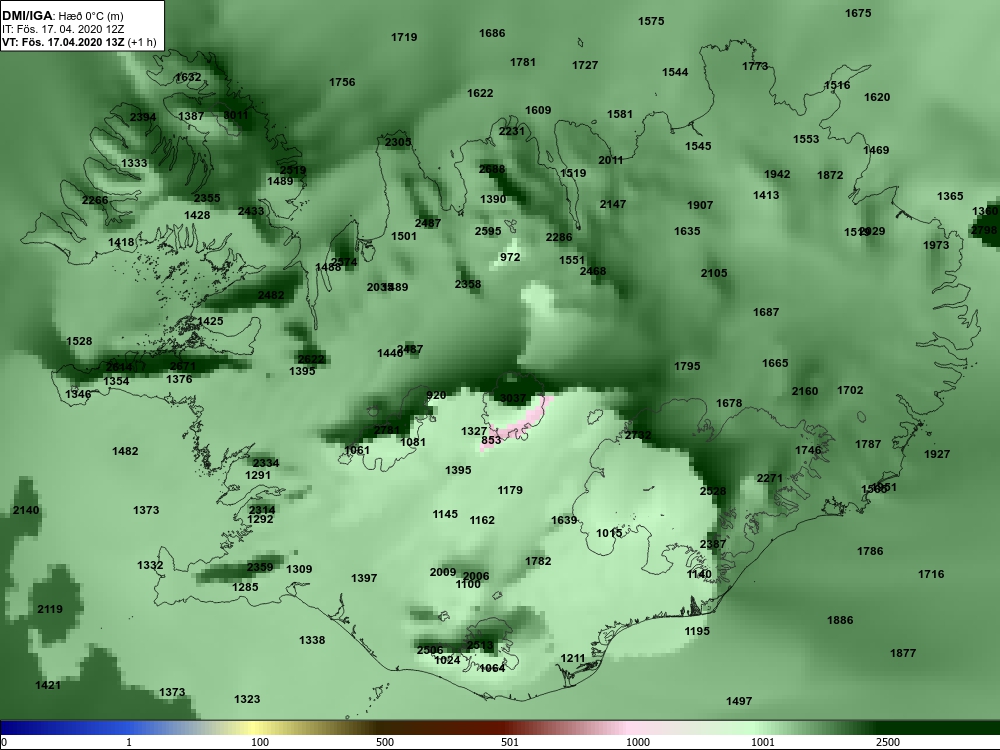Click the legend label '2500'

click(x=888, y=742)
